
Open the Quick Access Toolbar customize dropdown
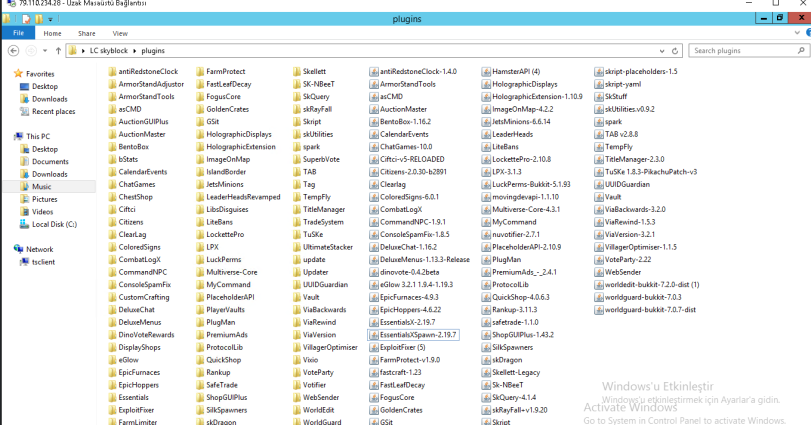click(x=50, y=19)
